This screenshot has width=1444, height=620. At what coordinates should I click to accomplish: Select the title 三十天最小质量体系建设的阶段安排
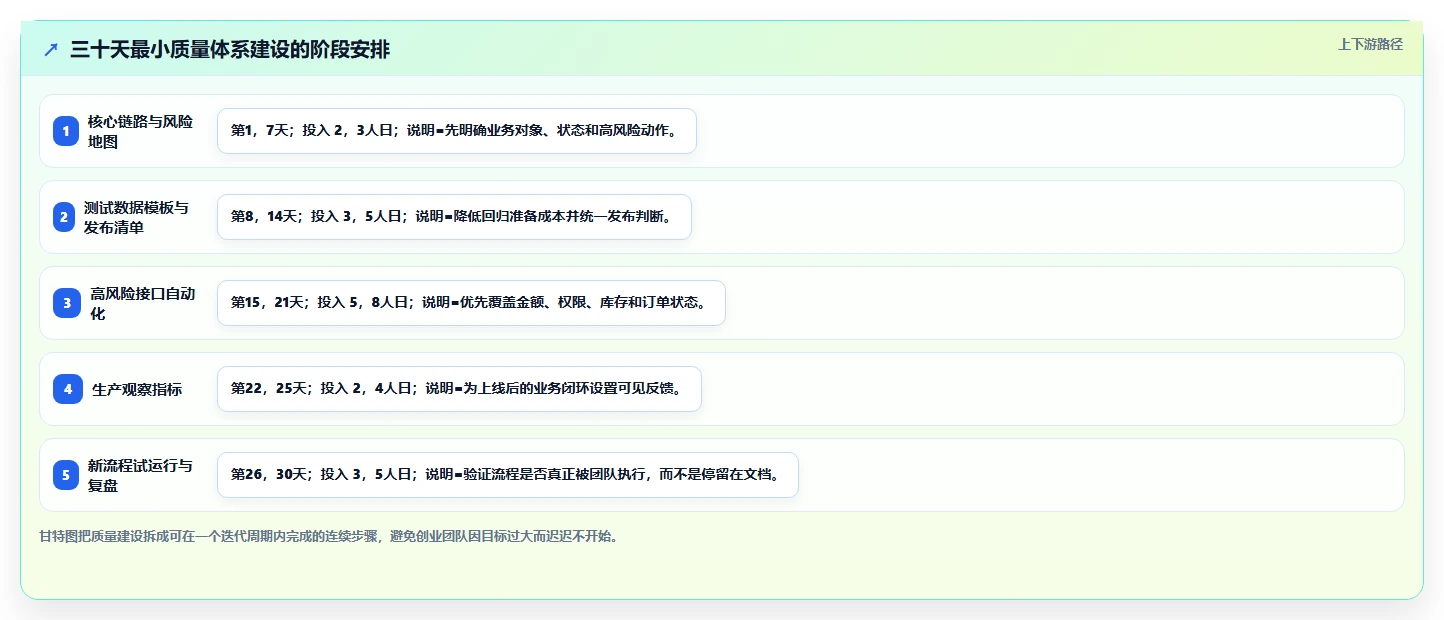(x=230, y=50)
